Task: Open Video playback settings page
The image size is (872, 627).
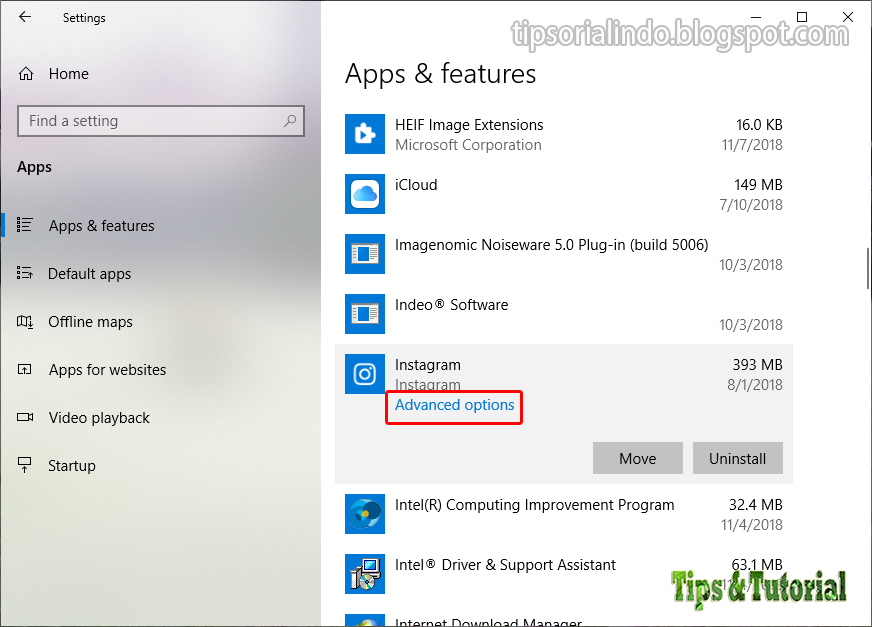Action: pyautogui.click(x=99, y=418)
